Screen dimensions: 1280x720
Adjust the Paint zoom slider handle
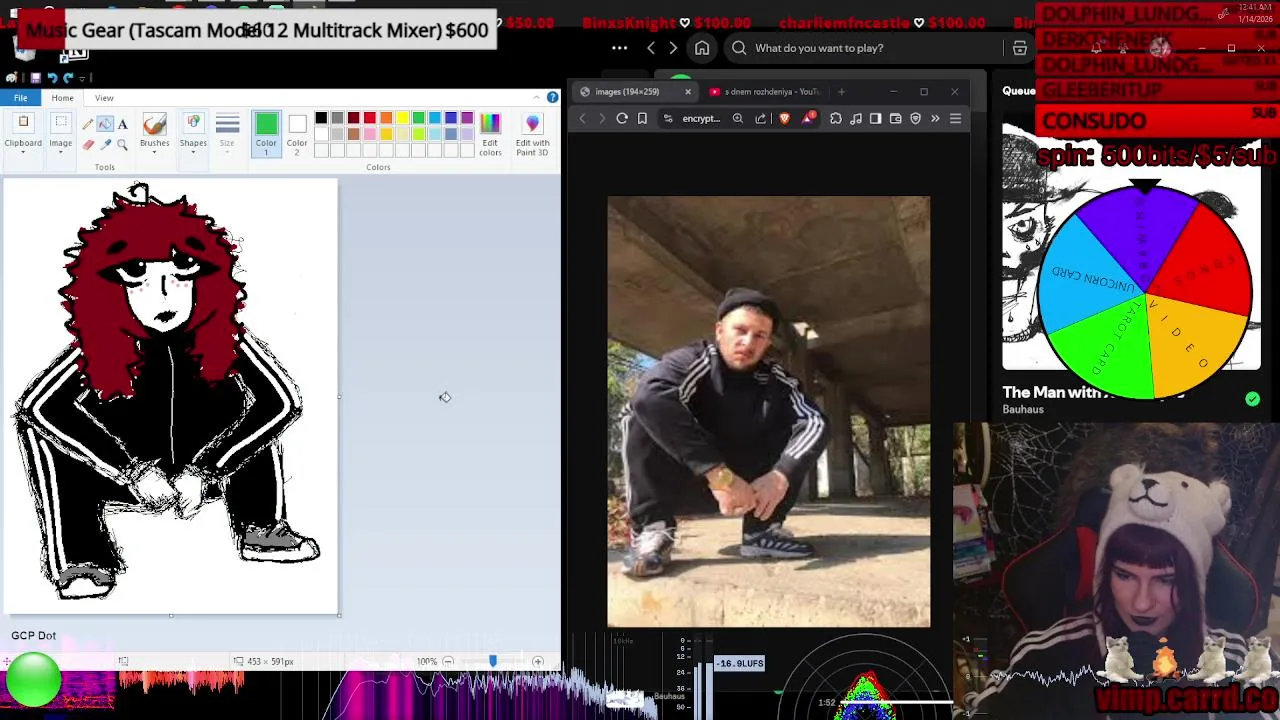click(492, 661)
